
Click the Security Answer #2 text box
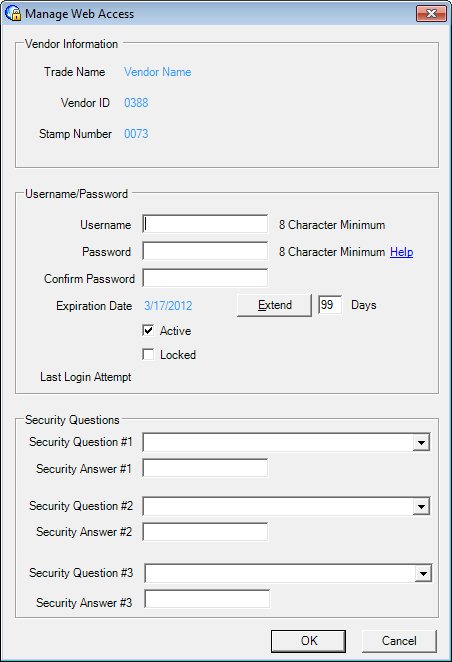(x=205, y=532)
